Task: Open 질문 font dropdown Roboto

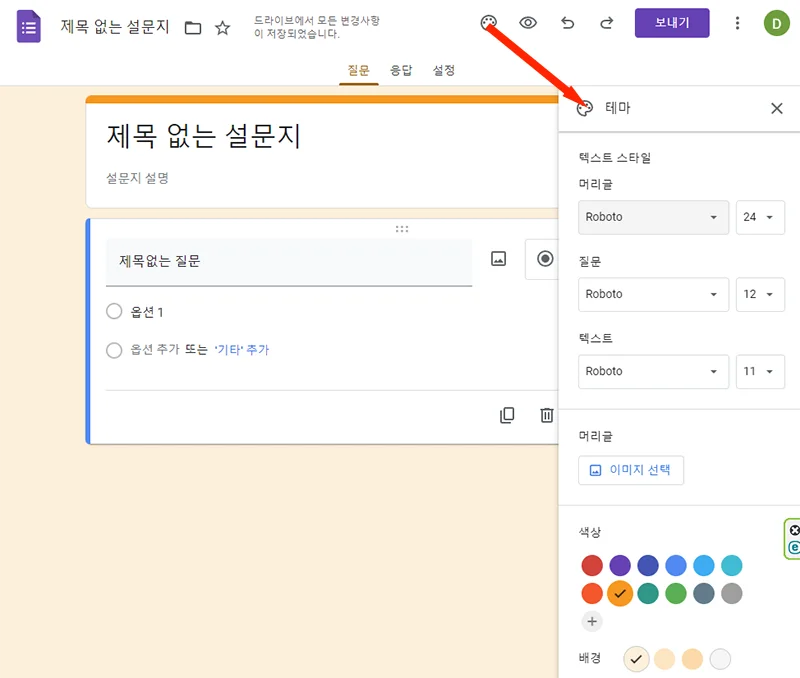Action: 653,294
